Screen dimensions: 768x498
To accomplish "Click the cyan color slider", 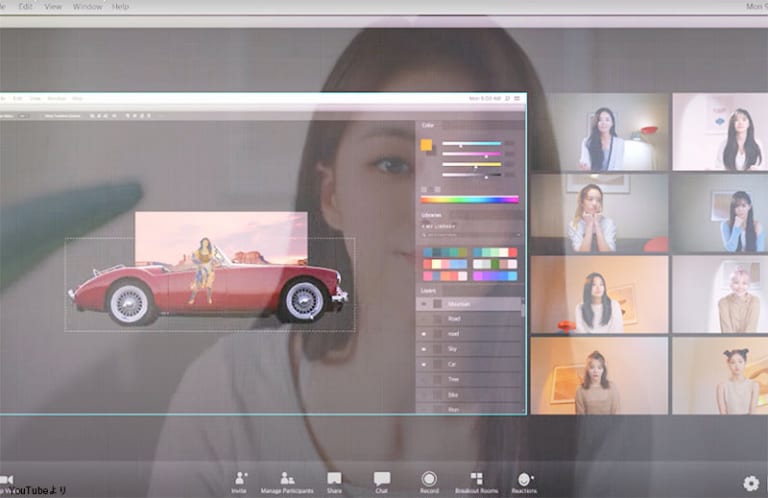I will (472, 144).
